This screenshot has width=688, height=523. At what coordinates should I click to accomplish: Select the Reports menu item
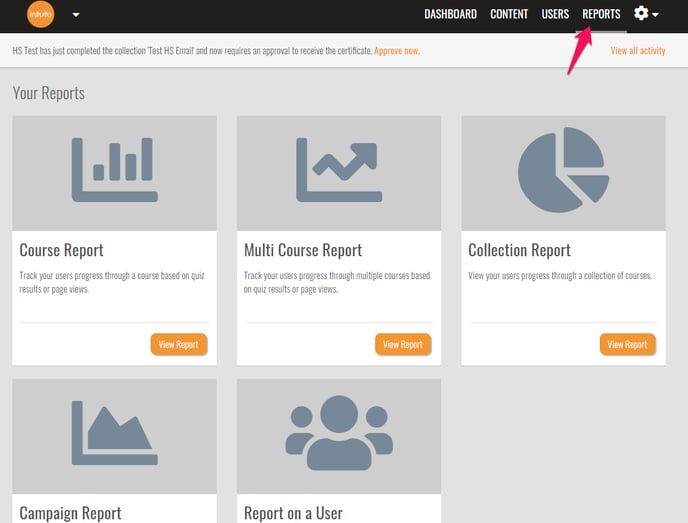tap(601, 14)
